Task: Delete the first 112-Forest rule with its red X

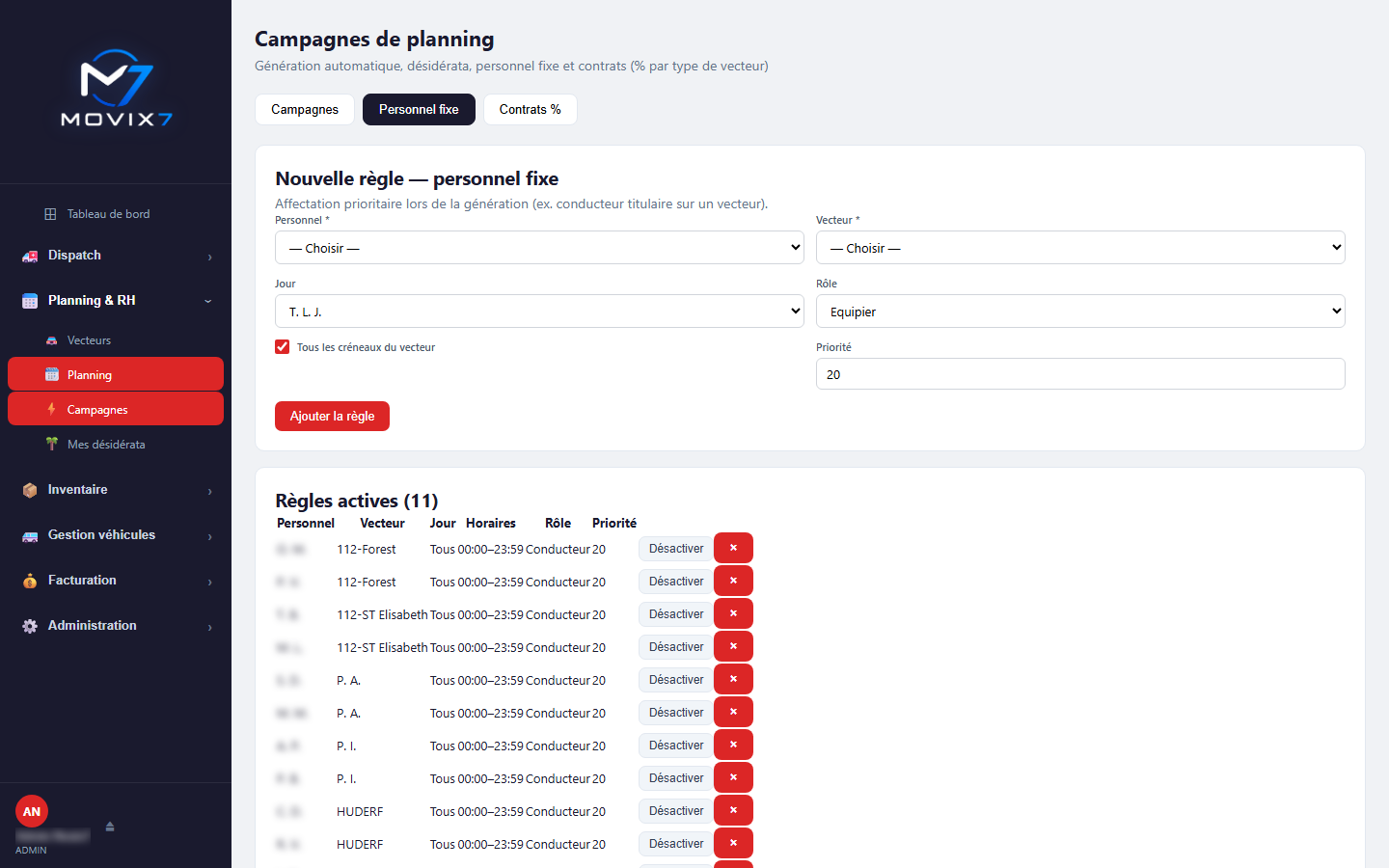Action: coord(733,548)
